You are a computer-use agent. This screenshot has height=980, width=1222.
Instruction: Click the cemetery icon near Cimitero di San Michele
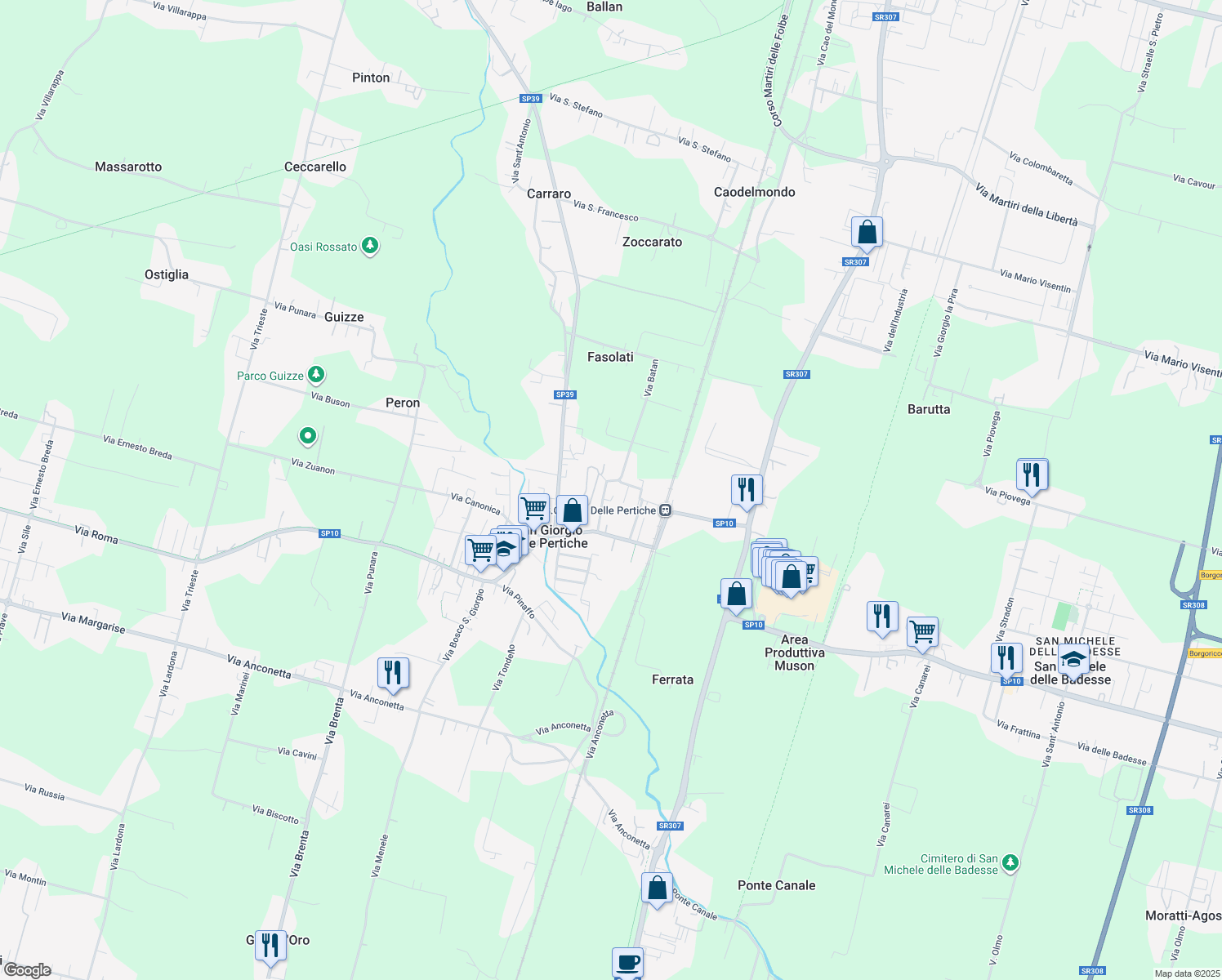tap(1010, 862)
